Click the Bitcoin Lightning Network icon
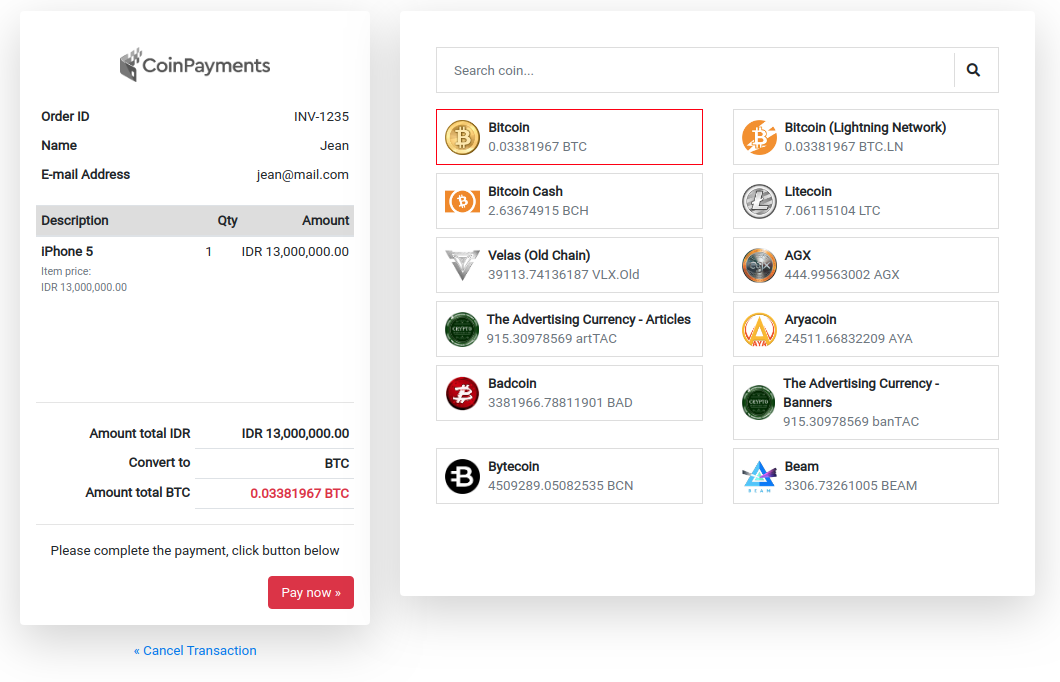 click(x=759, y=137)
